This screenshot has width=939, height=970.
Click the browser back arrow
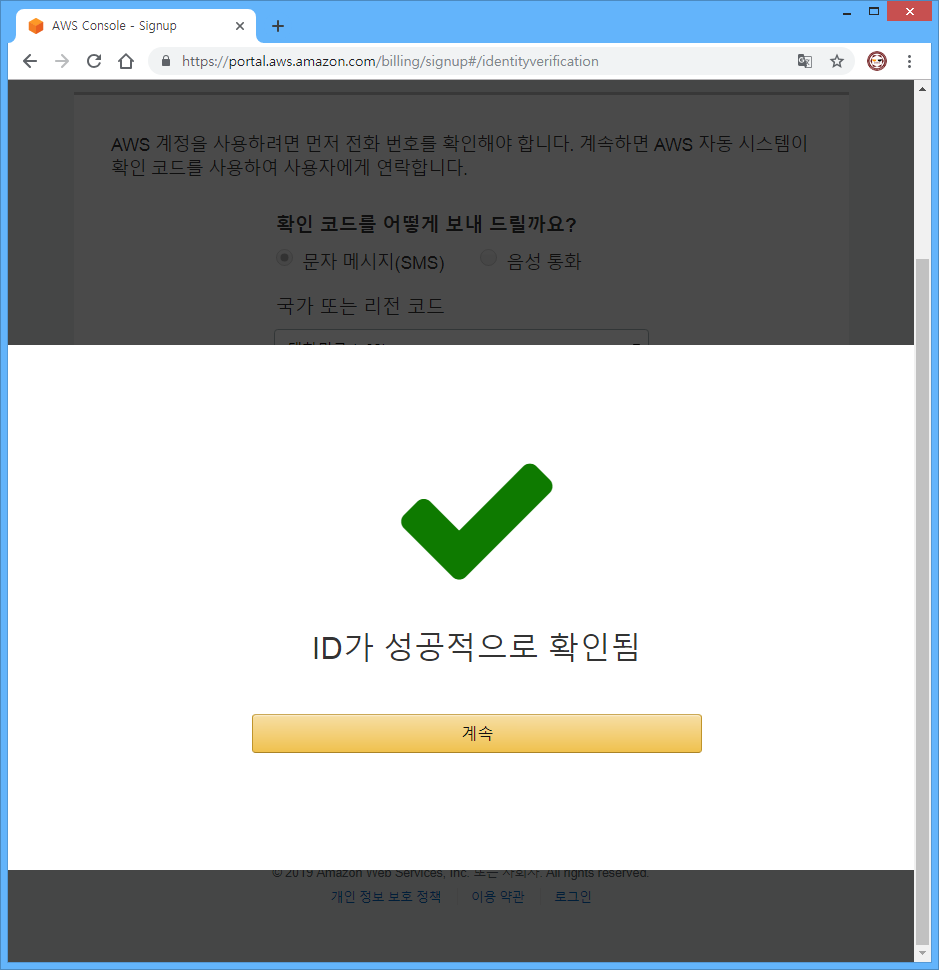pyautogui.click(x=30, y=61)
